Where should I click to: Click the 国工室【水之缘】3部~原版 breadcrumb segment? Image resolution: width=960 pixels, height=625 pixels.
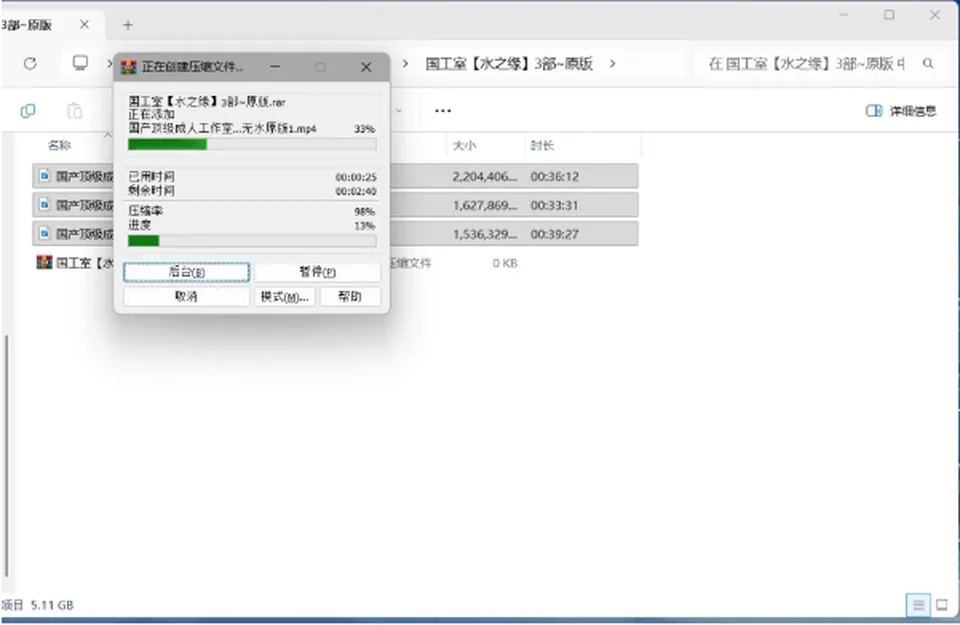click(509, 64)
